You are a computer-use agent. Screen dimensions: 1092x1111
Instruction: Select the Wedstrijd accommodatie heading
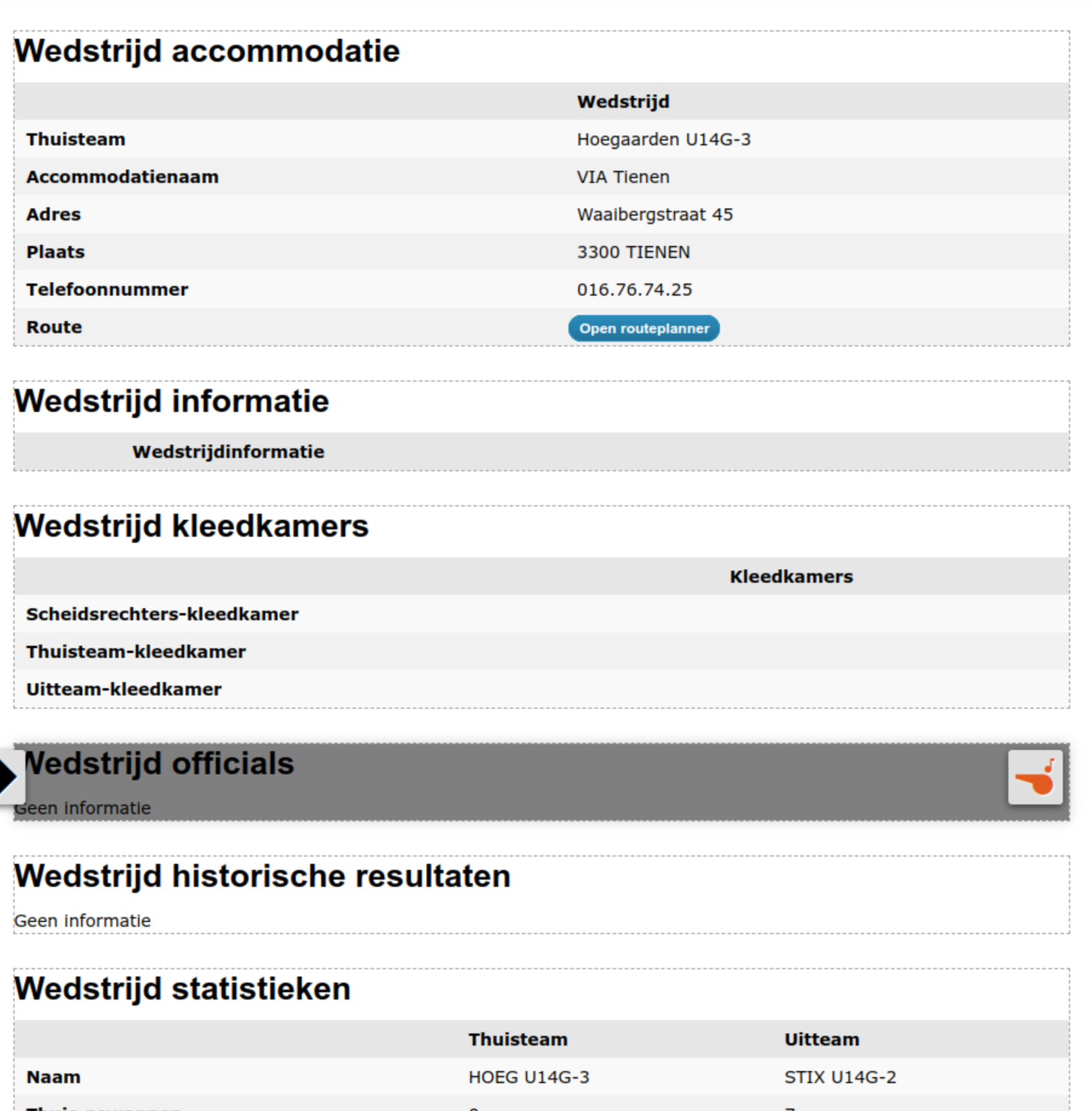[x=207, y=51]
